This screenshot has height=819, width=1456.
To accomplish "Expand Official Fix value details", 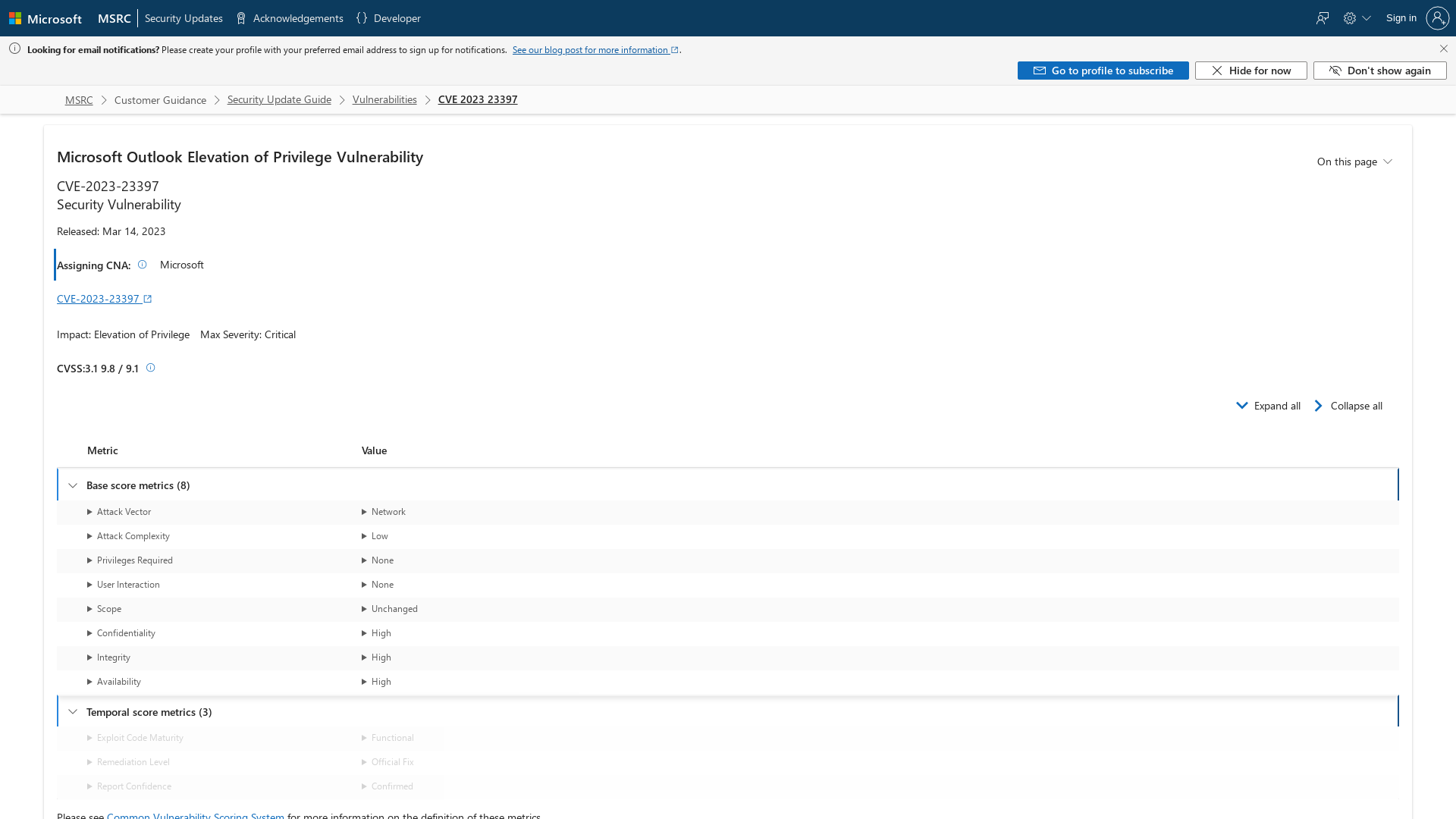I will coord(388,762).
